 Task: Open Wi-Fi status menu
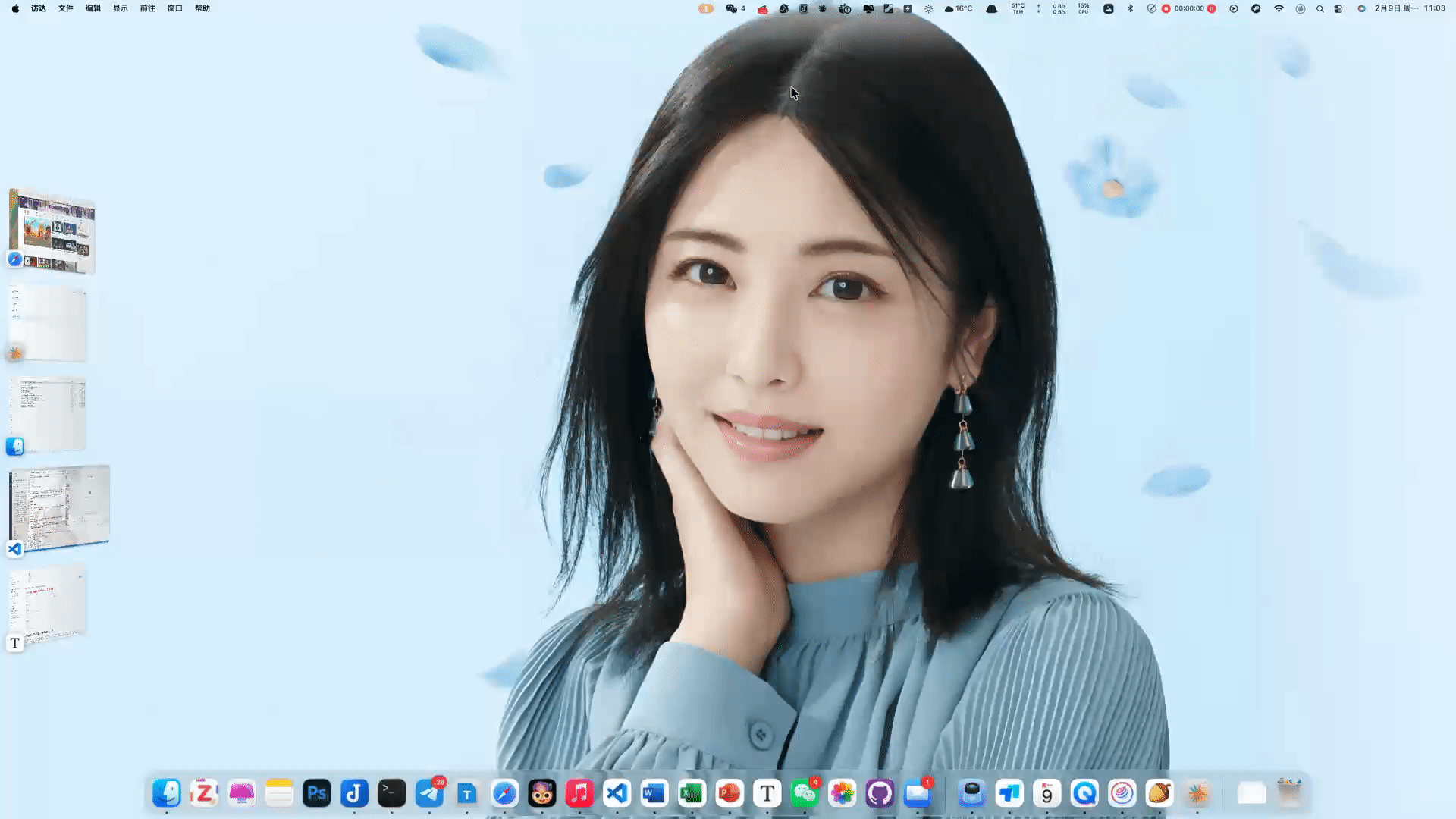[1279, 8]
